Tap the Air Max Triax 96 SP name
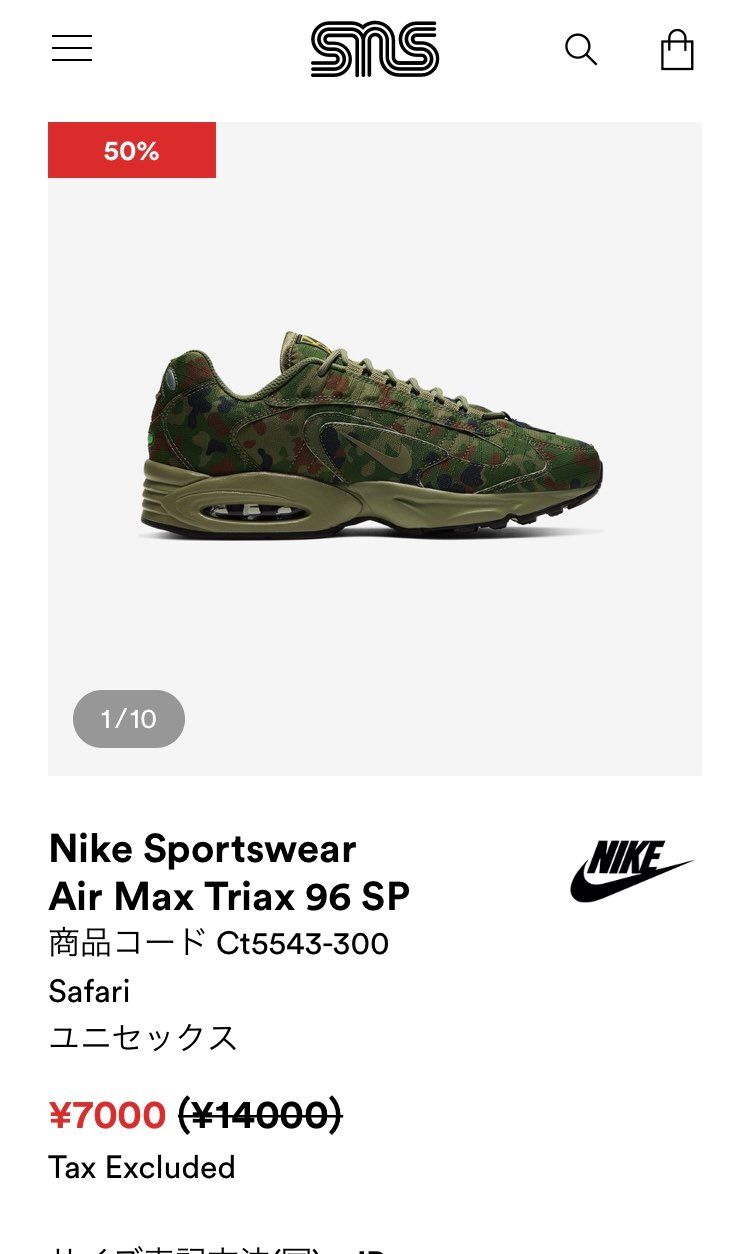This screenshot has height=1254, width=750. pyautogui.click(x=229, y=897)
